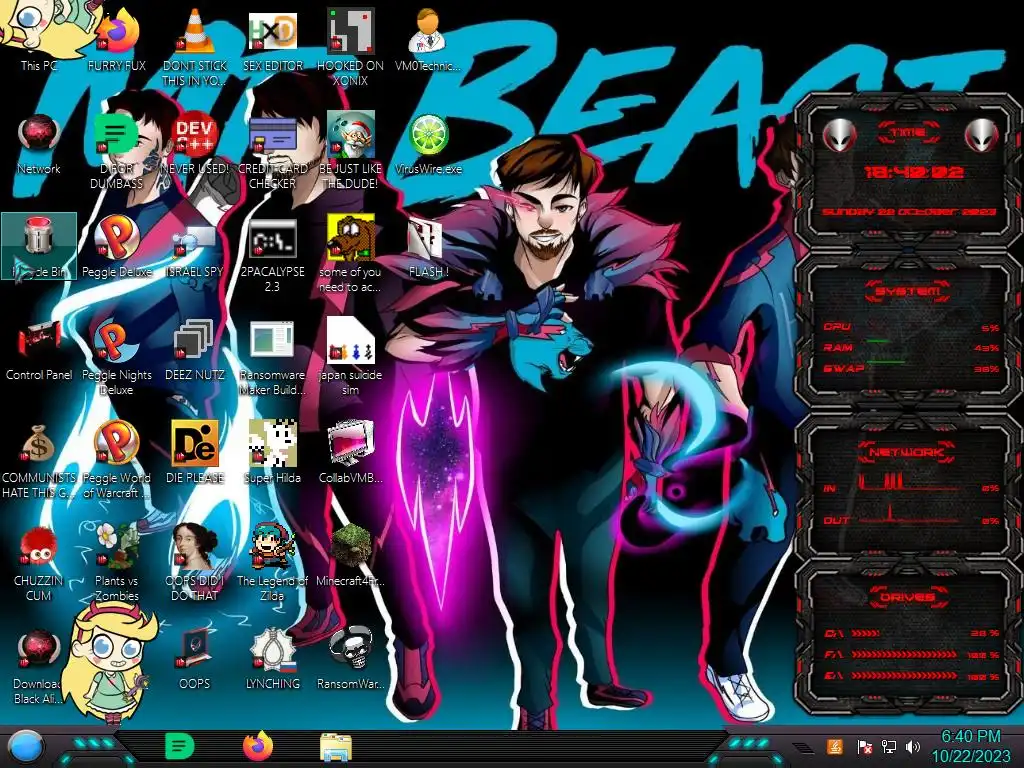
Task: Click the TIME header on the gadget
Action: click(908, 132)
